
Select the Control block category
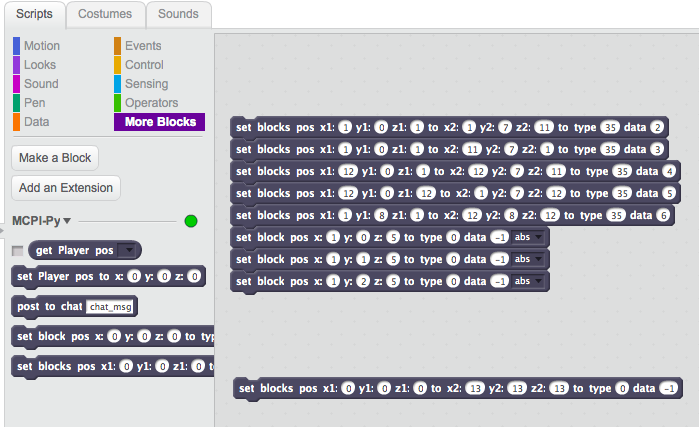tap(144, 65)
